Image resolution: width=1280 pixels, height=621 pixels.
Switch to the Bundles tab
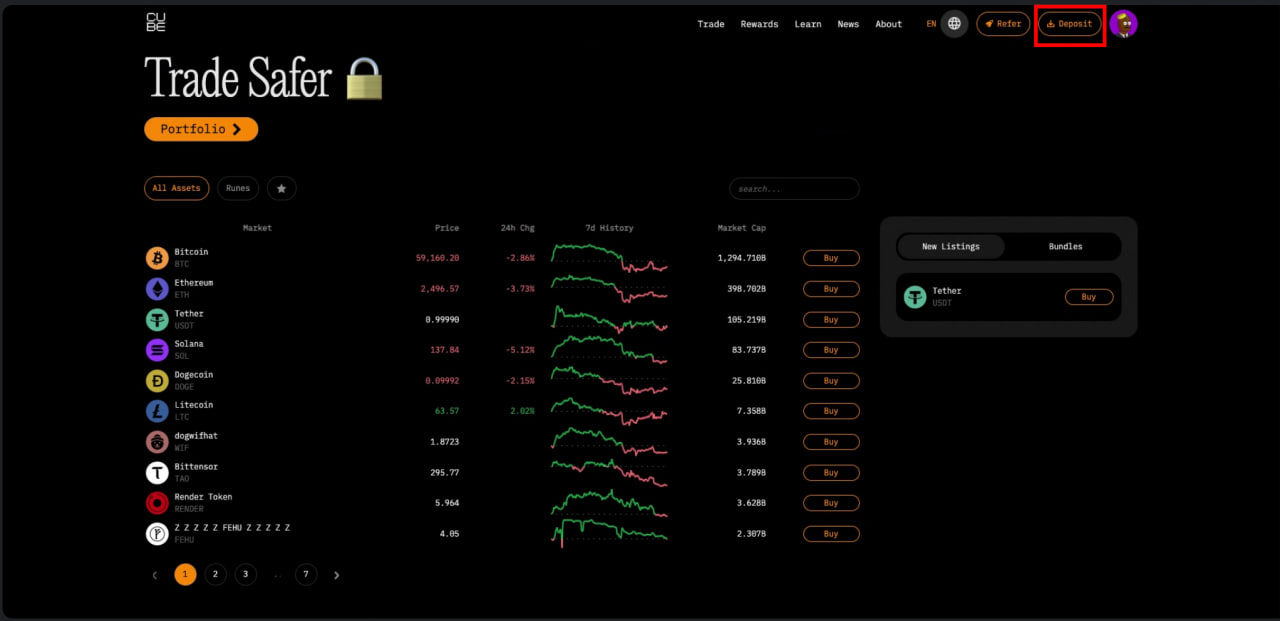[x=1065, y=246]
